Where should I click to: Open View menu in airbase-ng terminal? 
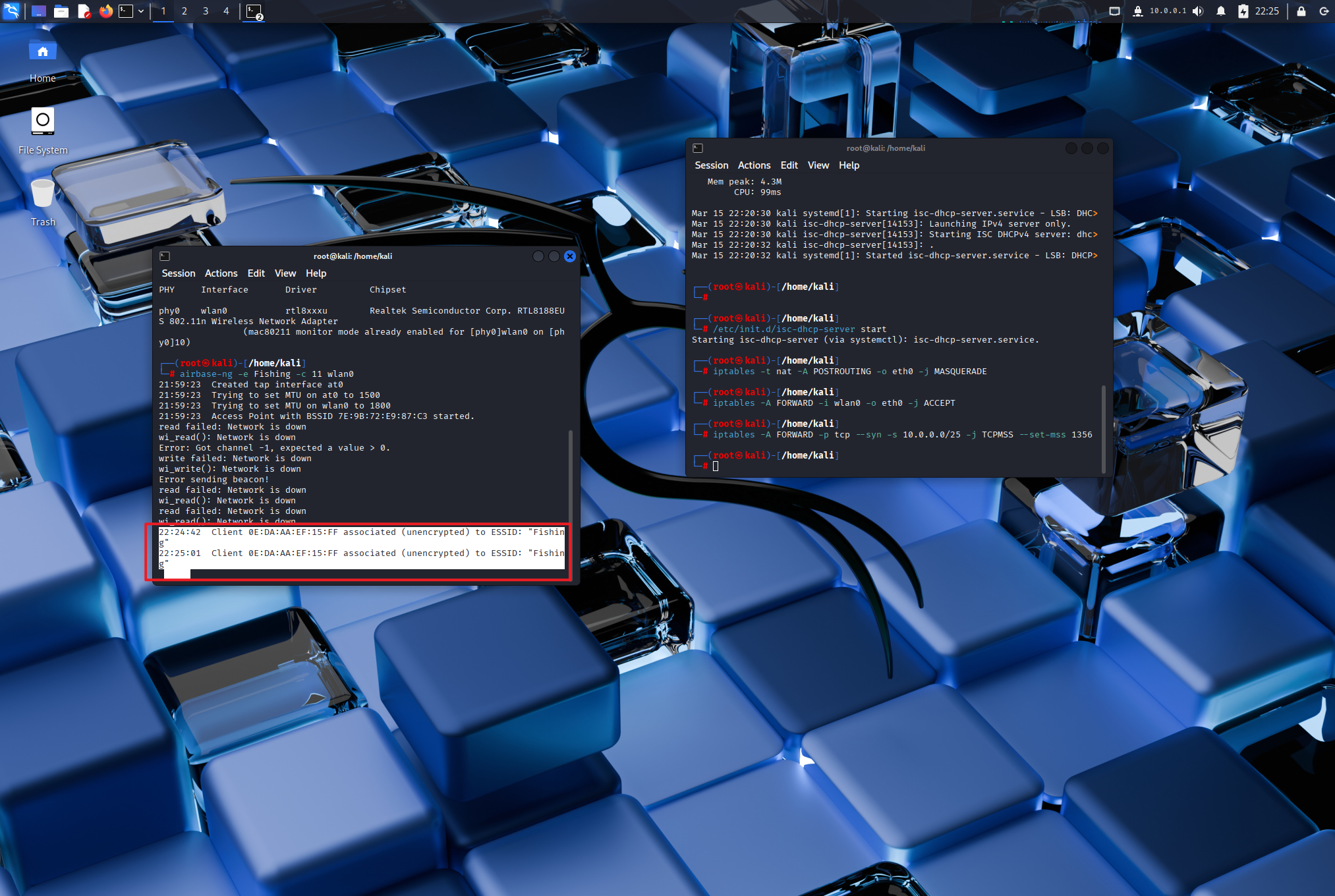click(285, 273)
